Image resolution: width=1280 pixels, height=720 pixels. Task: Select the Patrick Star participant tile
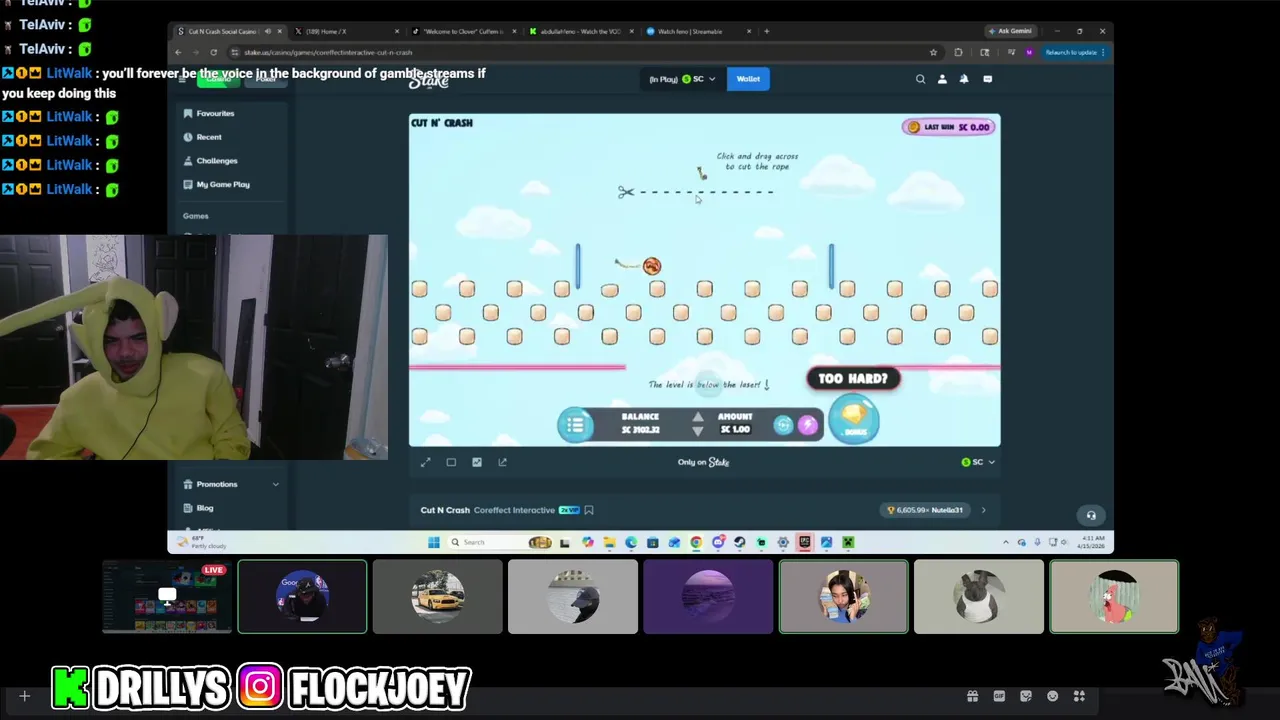coord(1114,597)
